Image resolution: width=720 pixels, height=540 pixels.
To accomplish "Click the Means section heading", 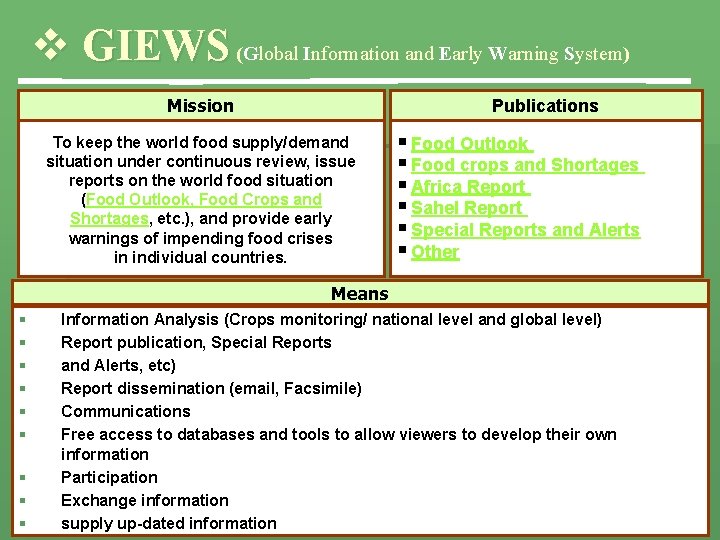I will coord(360,293).
